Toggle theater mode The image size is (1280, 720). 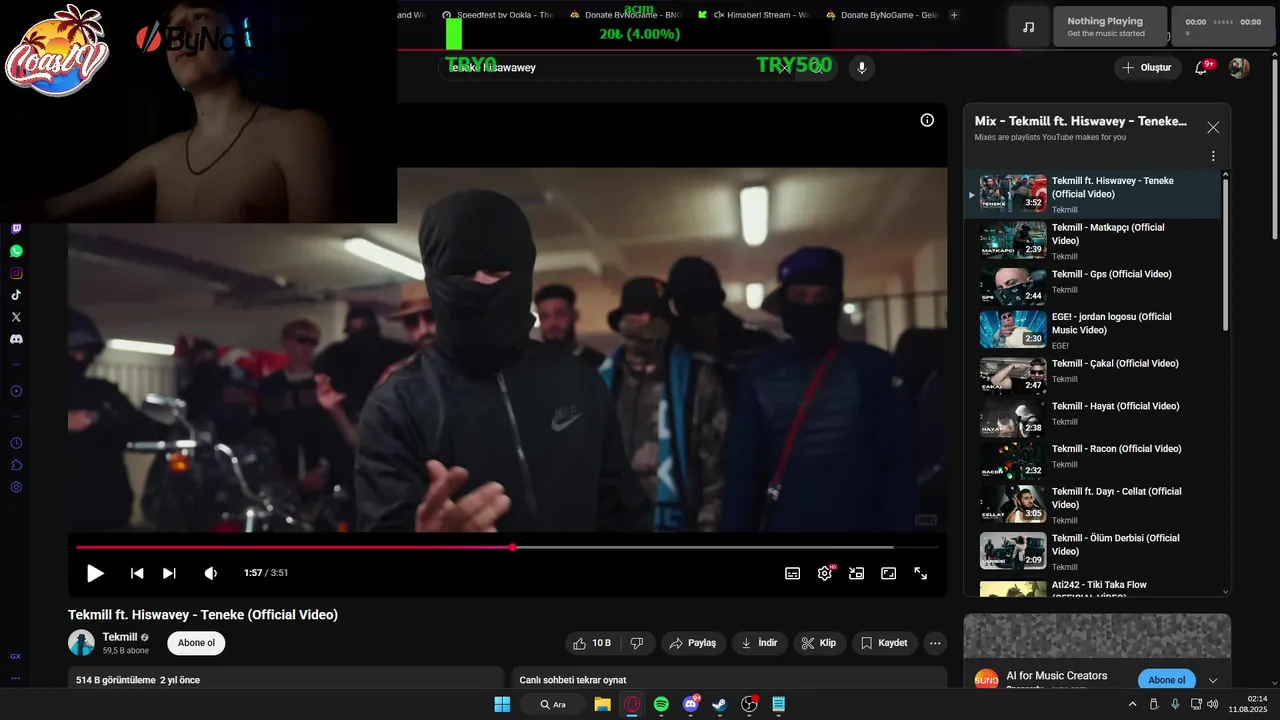click(x=889, y=573)
